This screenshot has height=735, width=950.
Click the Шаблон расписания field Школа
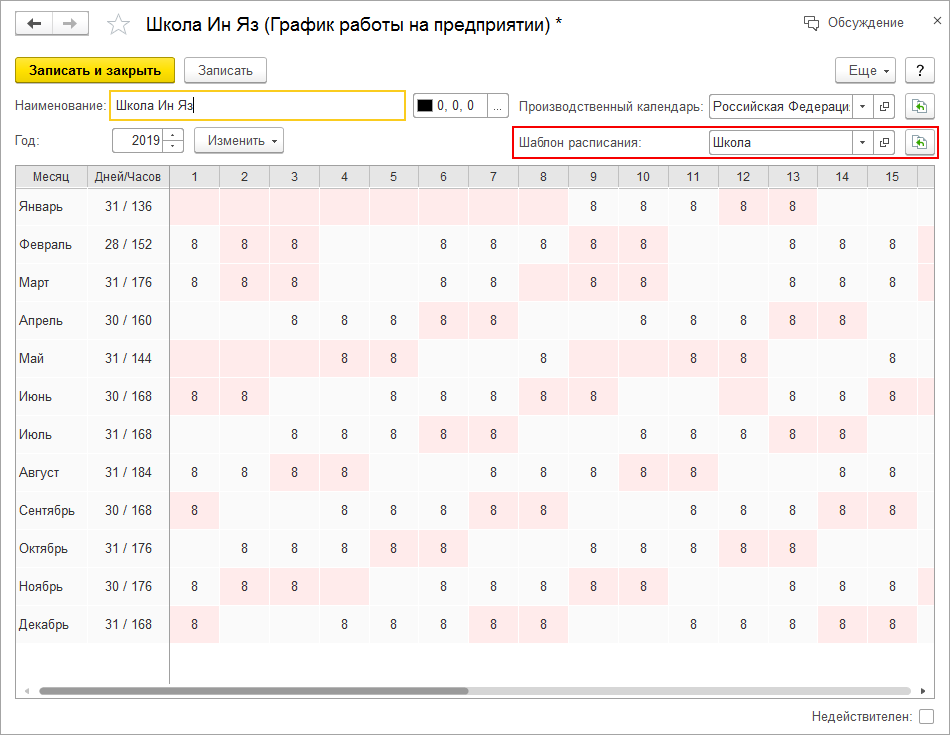780,142
